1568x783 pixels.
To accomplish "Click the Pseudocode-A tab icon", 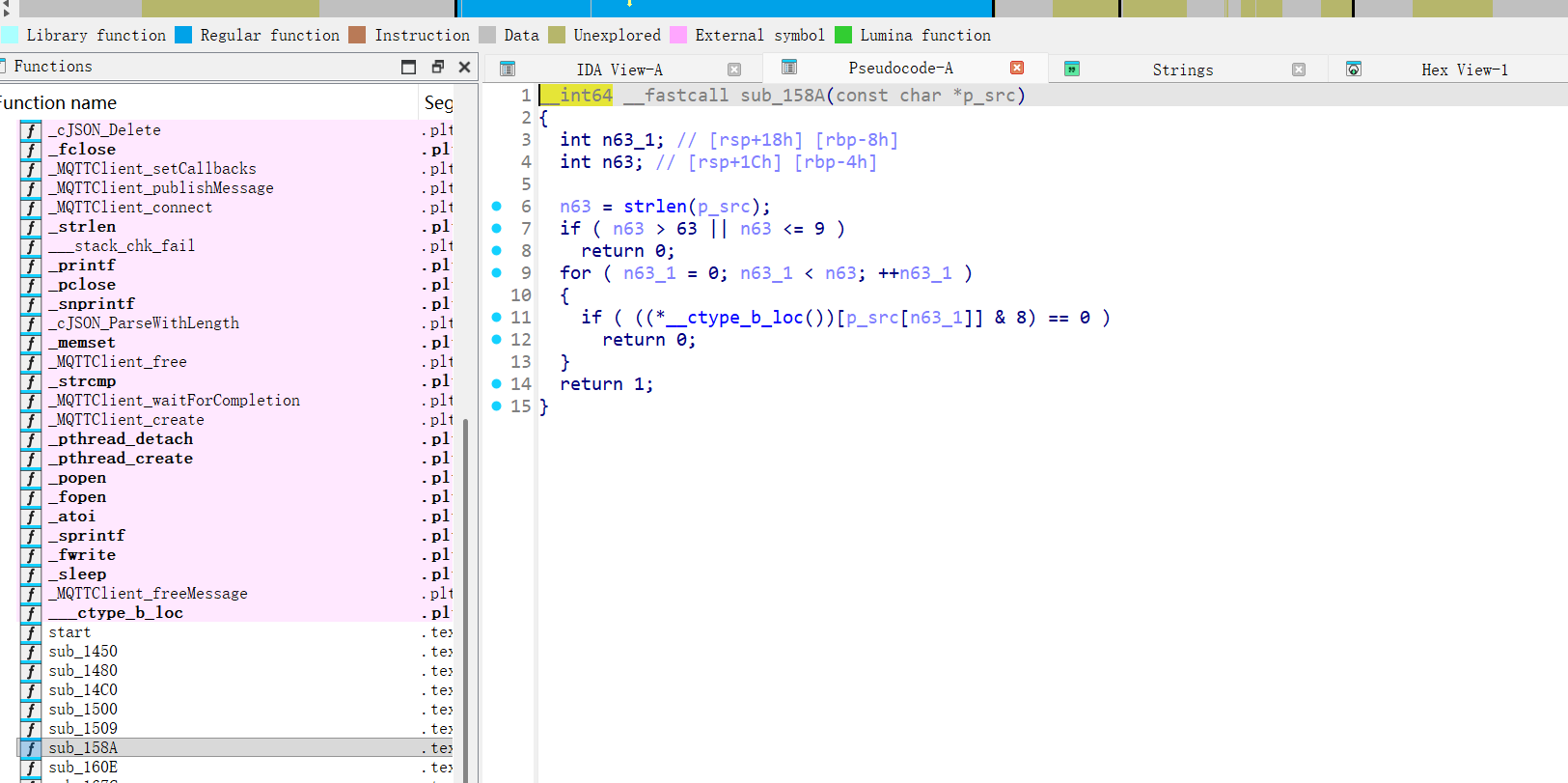I will pyautogui.click(x=789, y=68).
